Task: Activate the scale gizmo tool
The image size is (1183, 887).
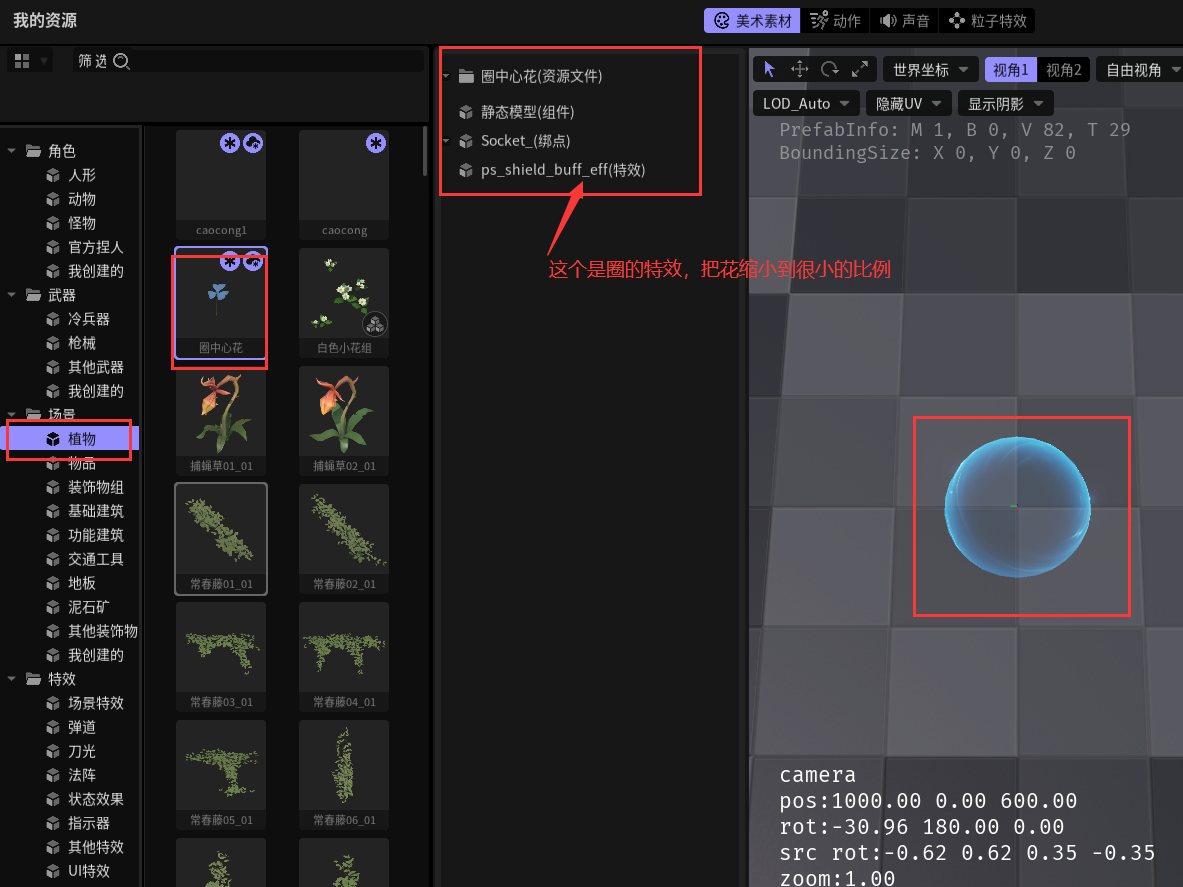Action: 860,69
